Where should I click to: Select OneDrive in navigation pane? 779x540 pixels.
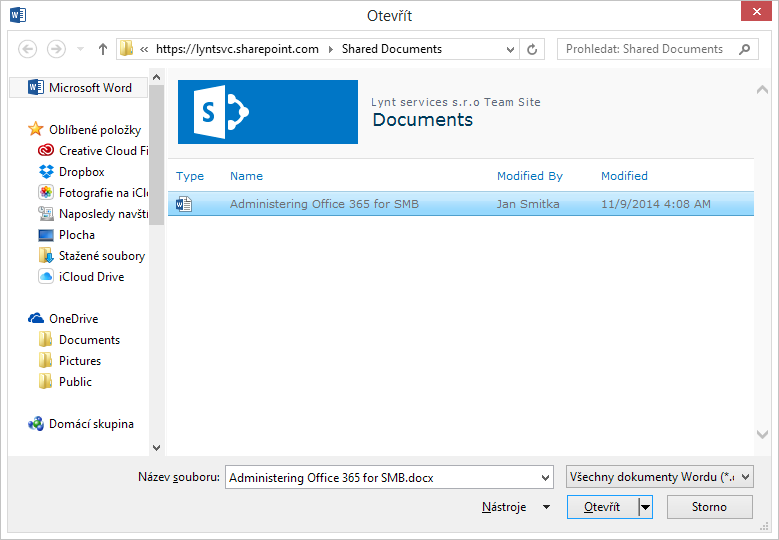coord(74,318)
